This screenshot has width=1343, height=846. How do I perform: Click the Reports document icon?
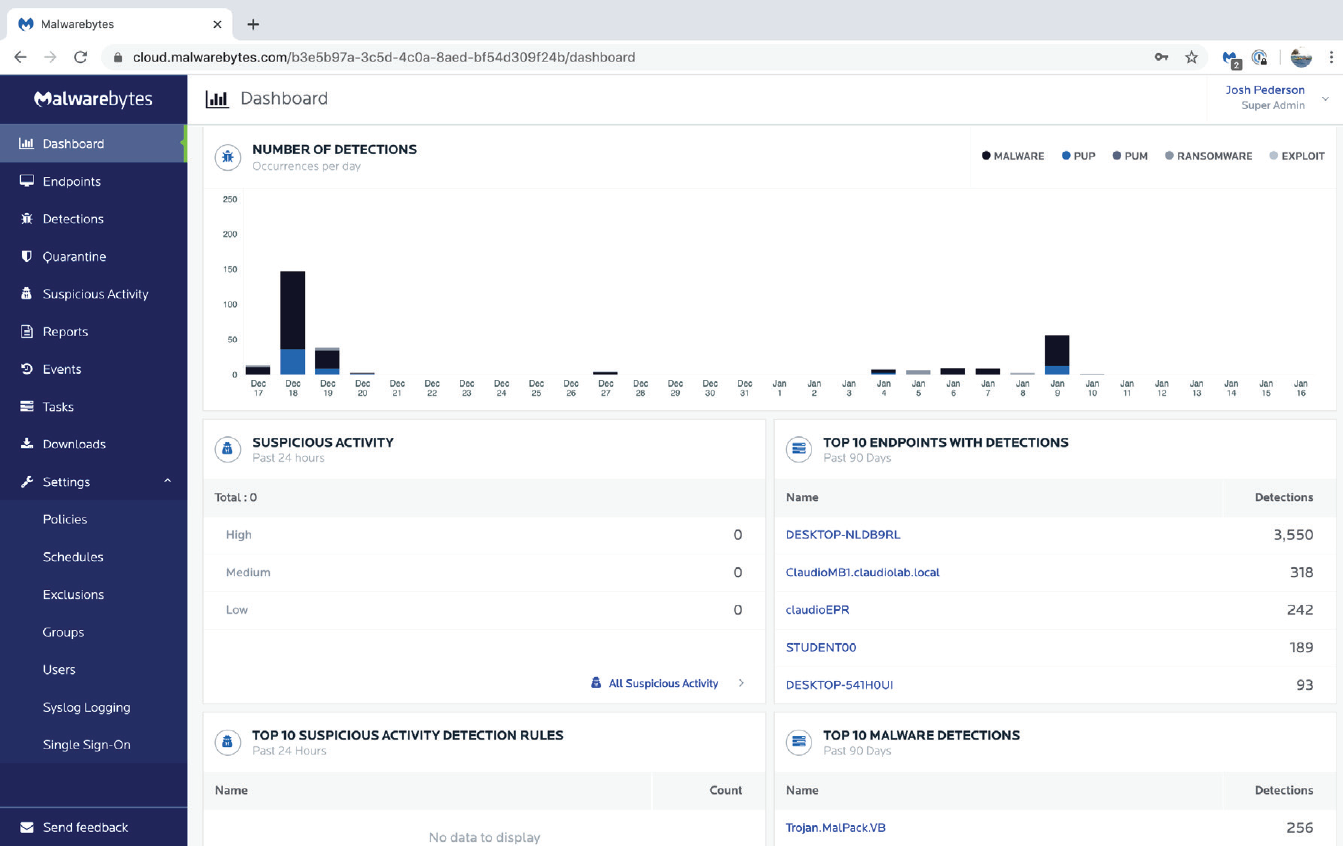point(27,331)
